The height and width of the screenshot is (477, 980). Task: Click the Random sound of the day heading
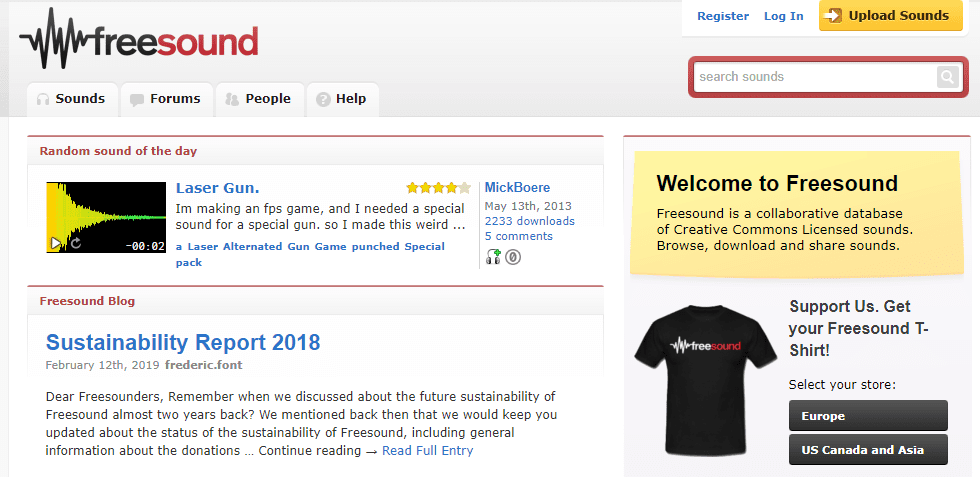point(118,151)
